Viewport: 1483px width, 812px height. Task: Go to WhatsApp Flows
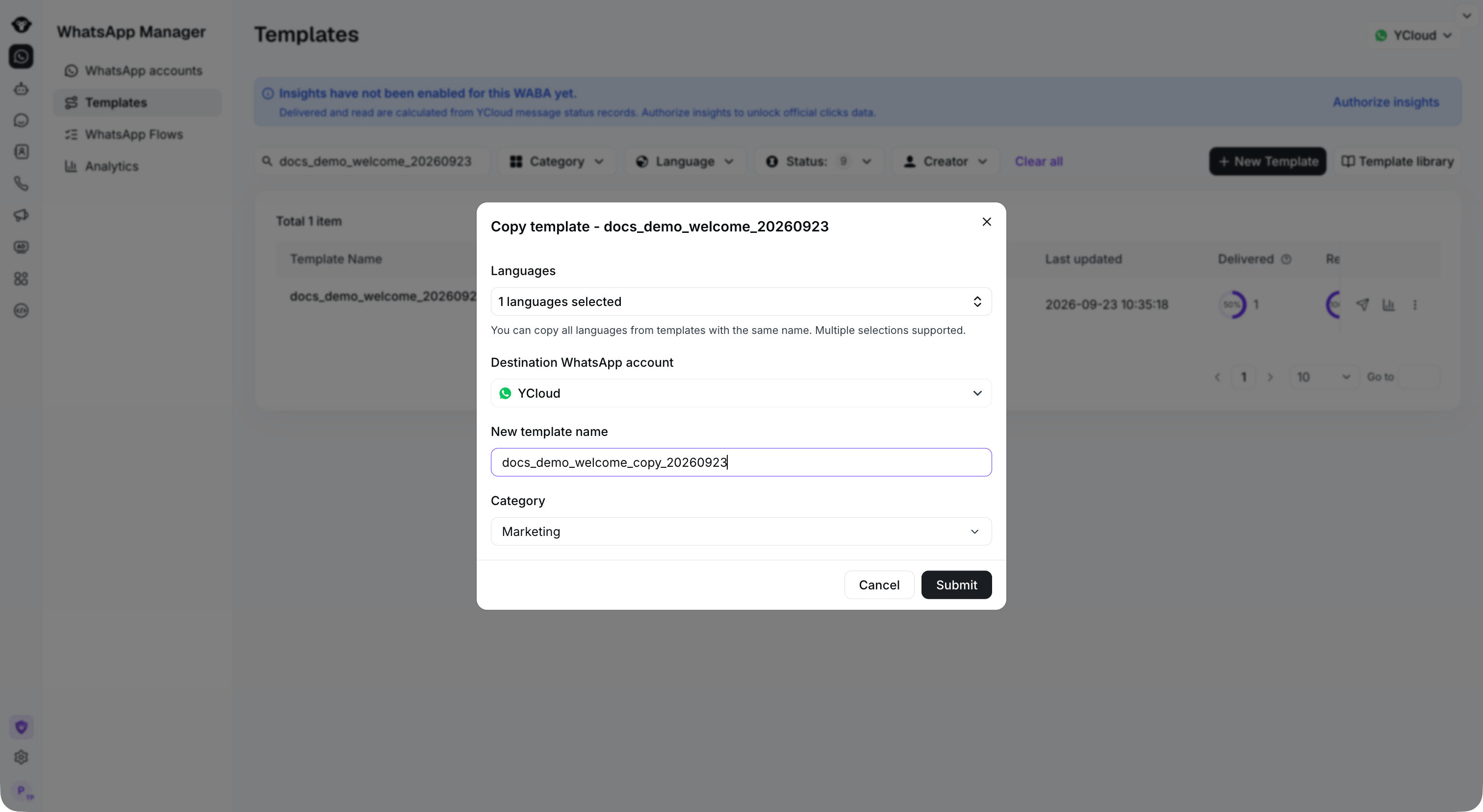[137, 134]
